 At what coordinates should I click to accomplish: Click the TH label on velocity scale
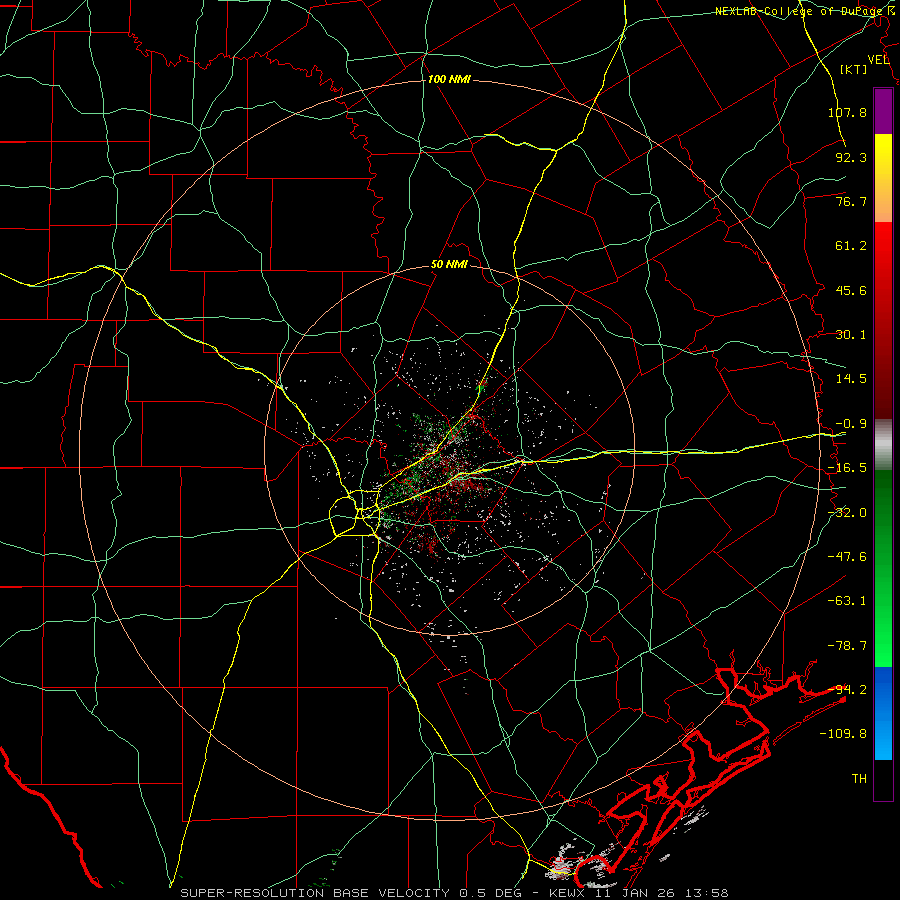pos(859,779)
